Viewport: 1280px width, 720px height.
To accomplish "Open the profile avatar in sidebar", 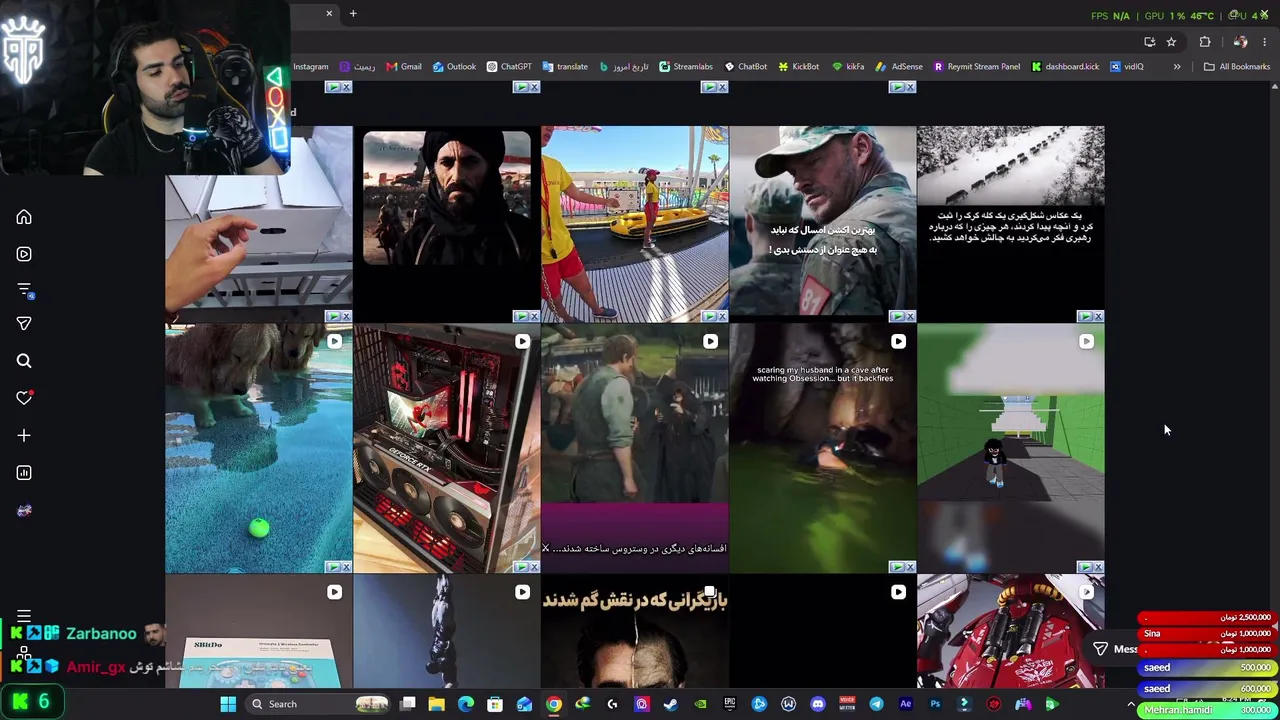I will pyautogui.click(x=24, y=510).
